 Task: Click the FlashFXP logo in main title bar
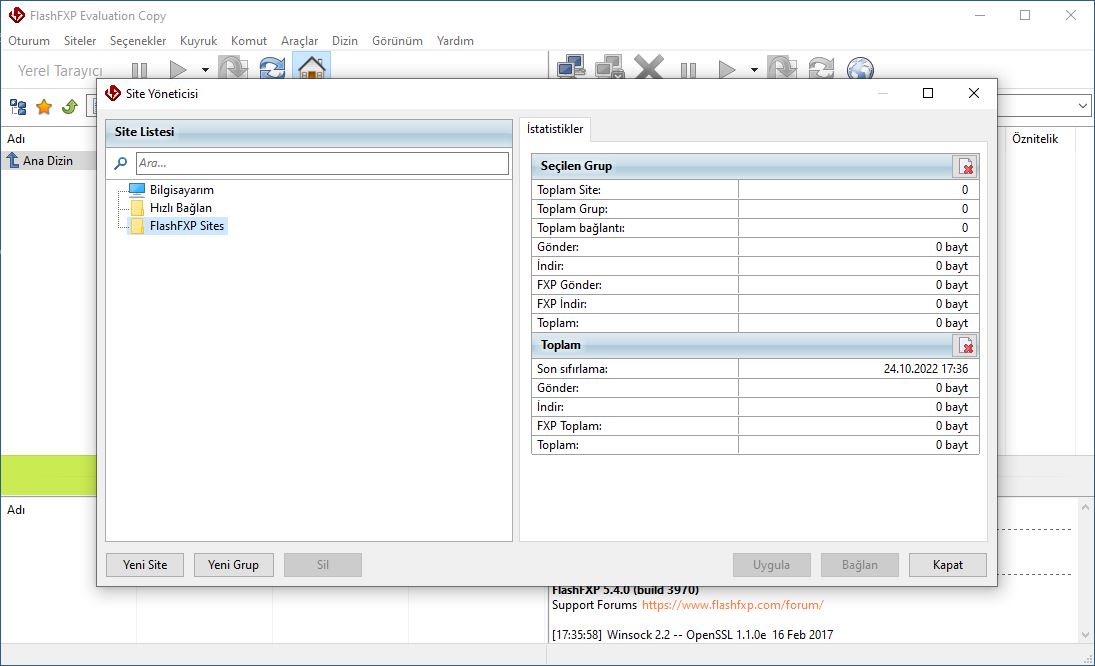point(17,15)
